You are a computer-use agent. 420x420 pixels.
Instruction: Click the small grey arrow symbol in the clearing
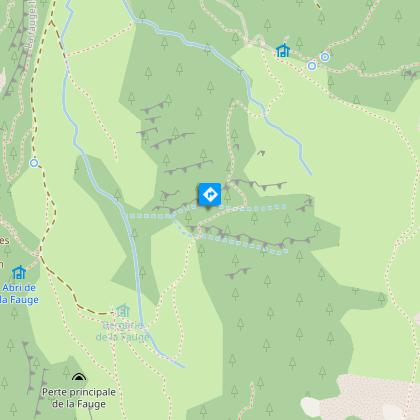click(x=261, y=153)
